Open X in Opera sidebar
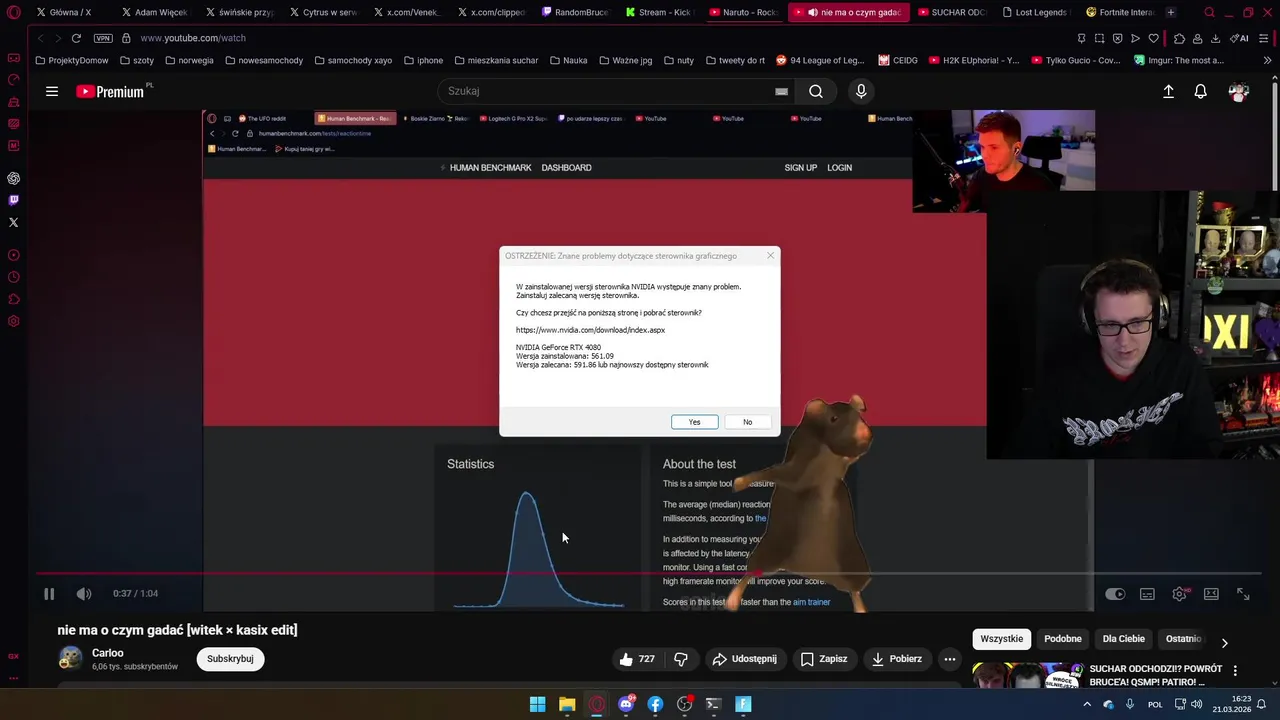Screen dimensions: 1280x720 click(13, 222)
